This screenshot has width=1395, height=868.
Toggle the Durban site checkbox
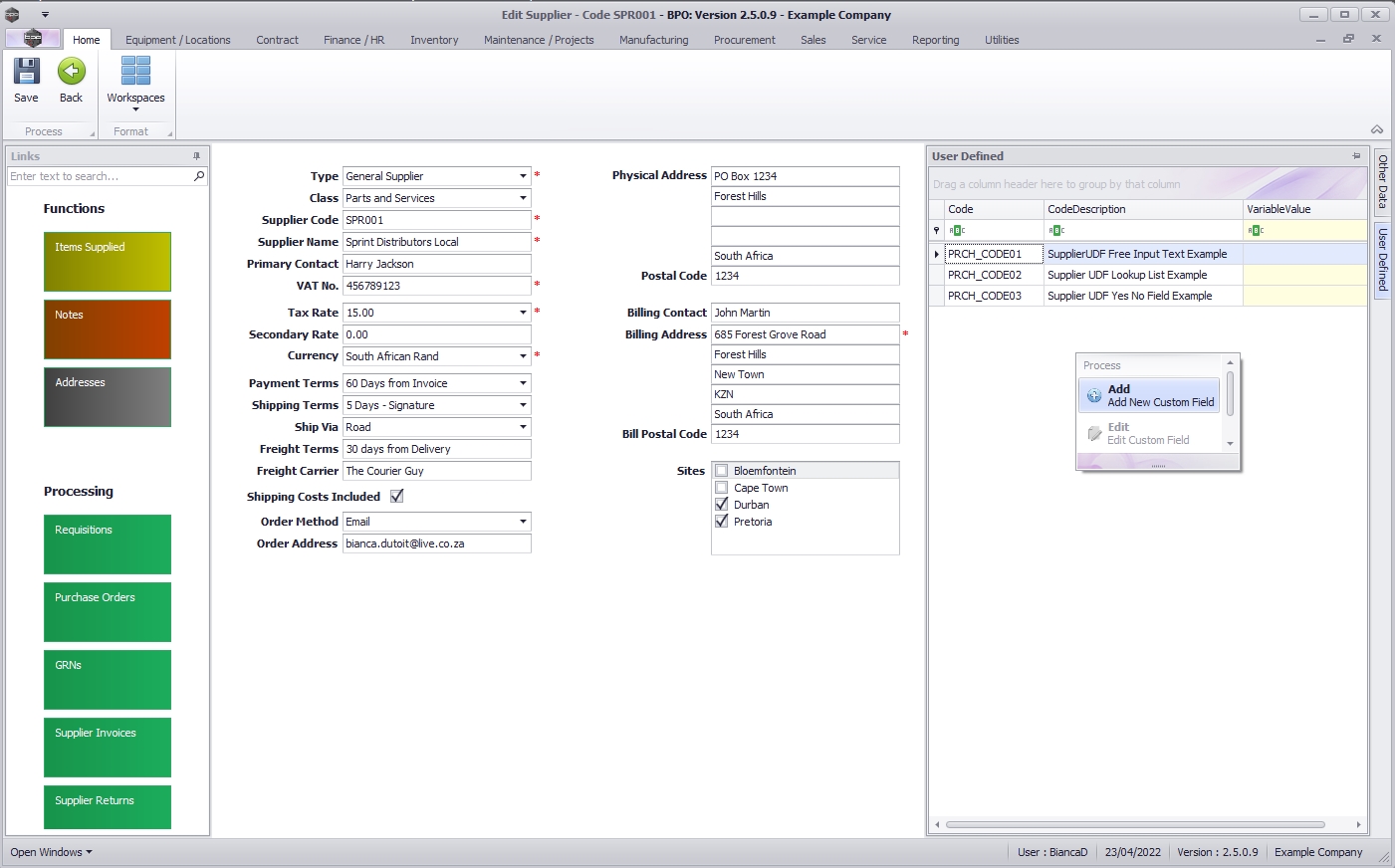(722, 505)
